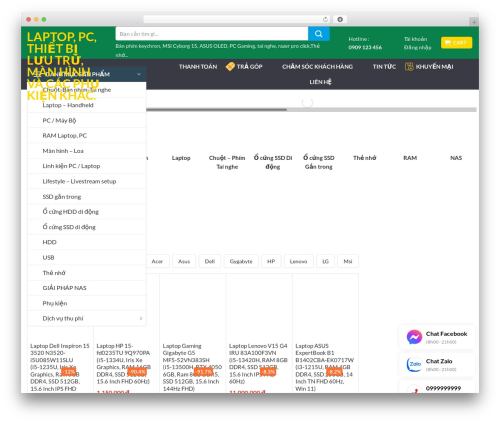Open Chat Zalo widget

pyautogui.click(x=437, y=364)
